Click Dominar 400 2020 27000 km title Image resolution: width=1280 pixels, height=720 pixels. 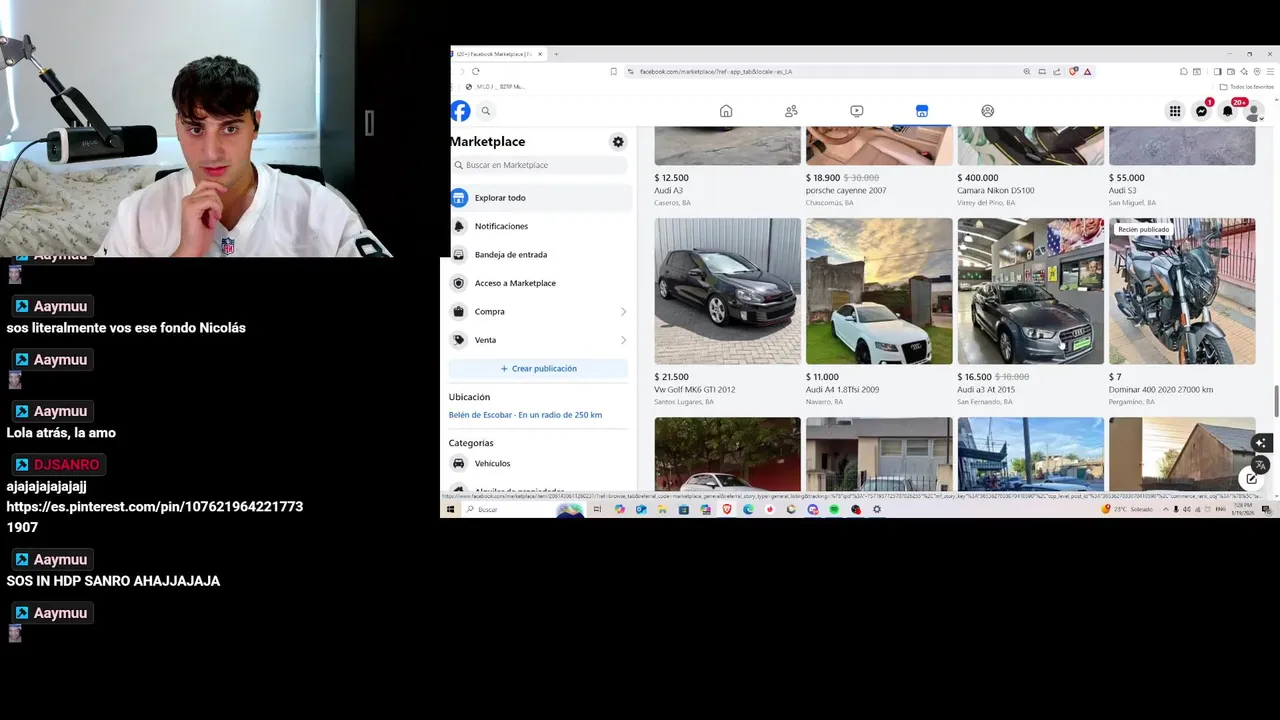1161,390
